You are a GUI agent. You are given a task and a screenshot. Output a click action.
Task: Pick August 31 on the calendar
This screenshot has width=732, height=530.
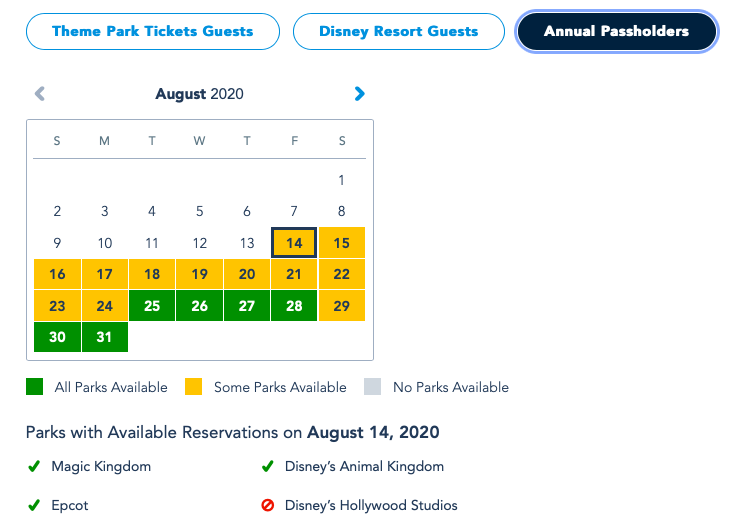(104, 337)
